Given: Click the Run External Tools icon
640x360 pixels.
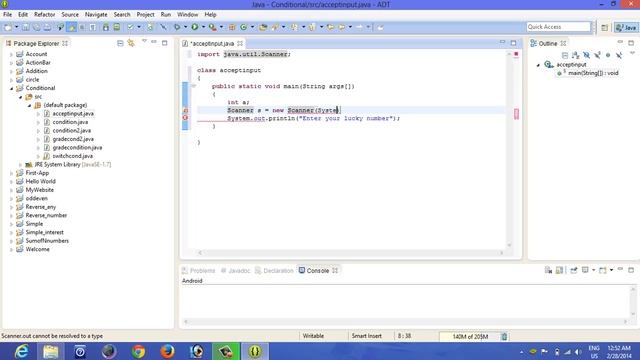Looking at the screenshot, I should (212, 27).
